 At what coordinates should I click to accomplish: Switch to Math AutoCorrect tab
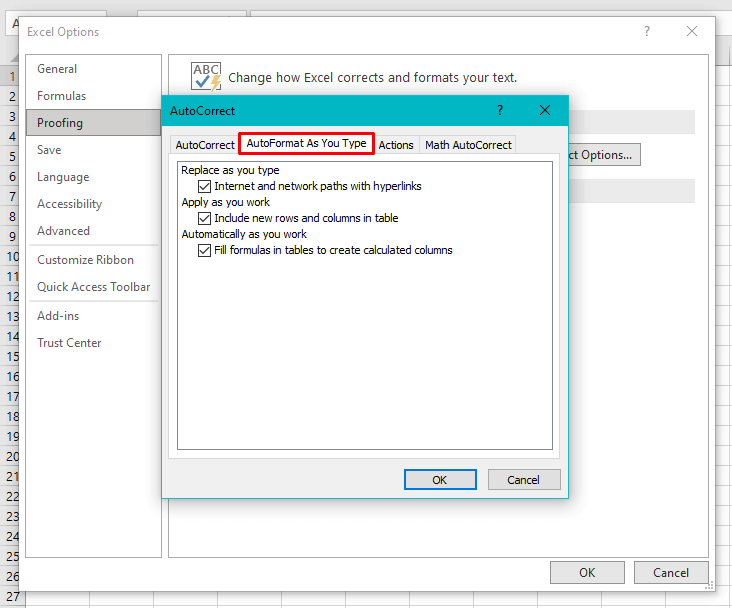point(468,145)
